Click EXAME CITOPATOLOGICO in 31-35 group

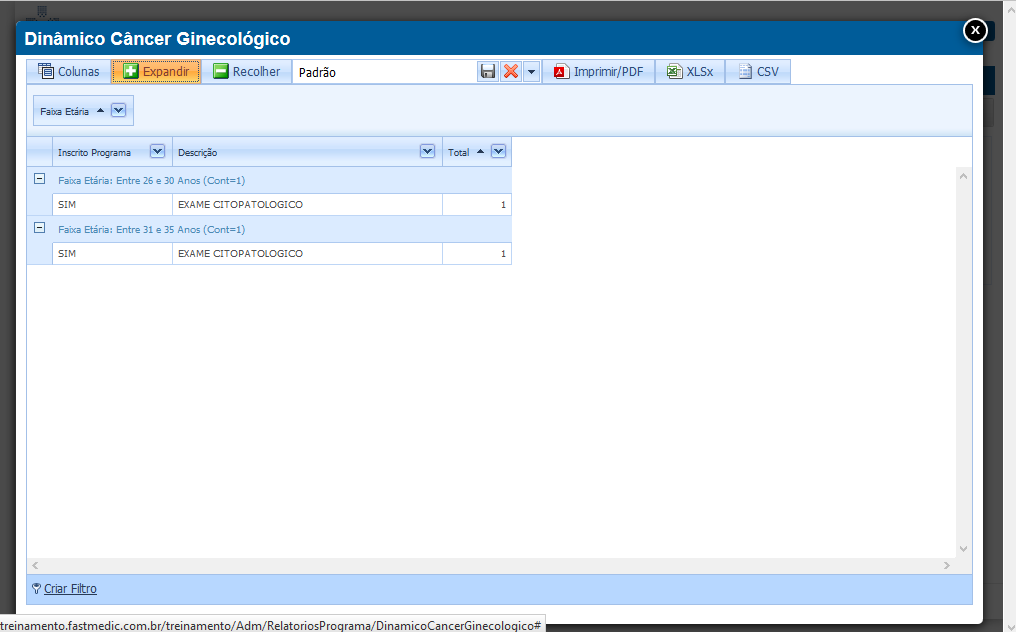point(307,253)
